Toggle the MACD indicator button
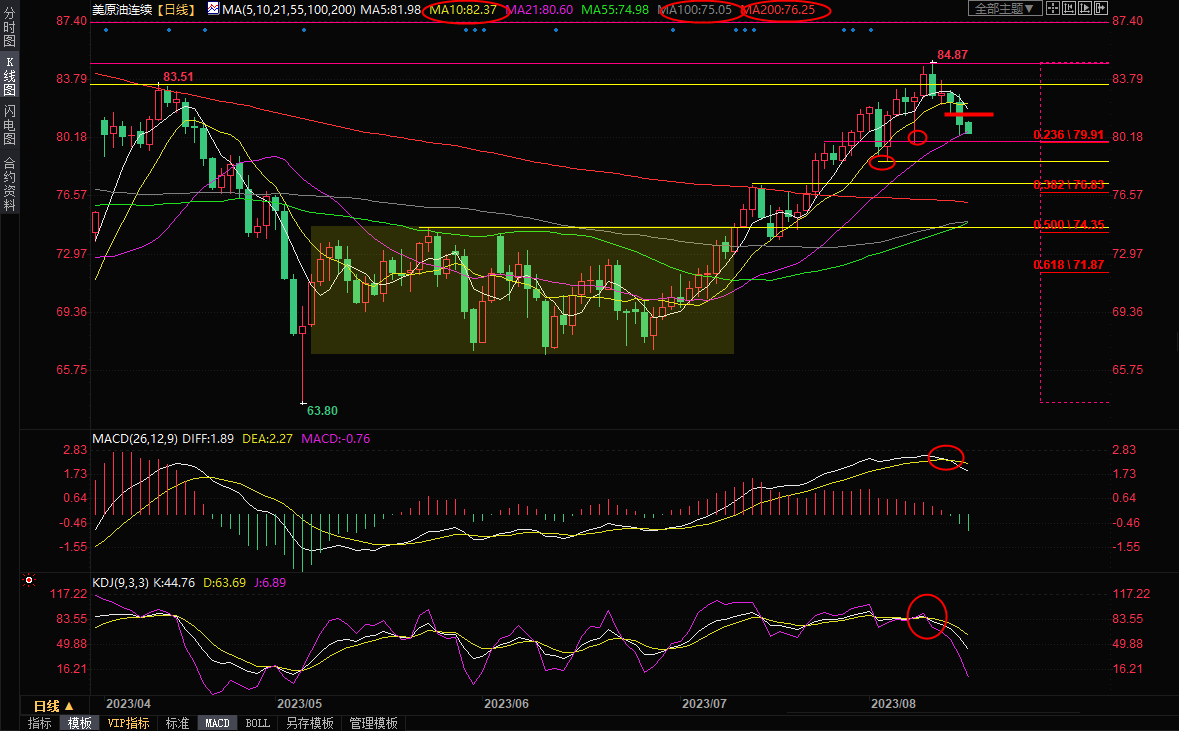Viewport: 1179px width, 731px height. (217, 723)
